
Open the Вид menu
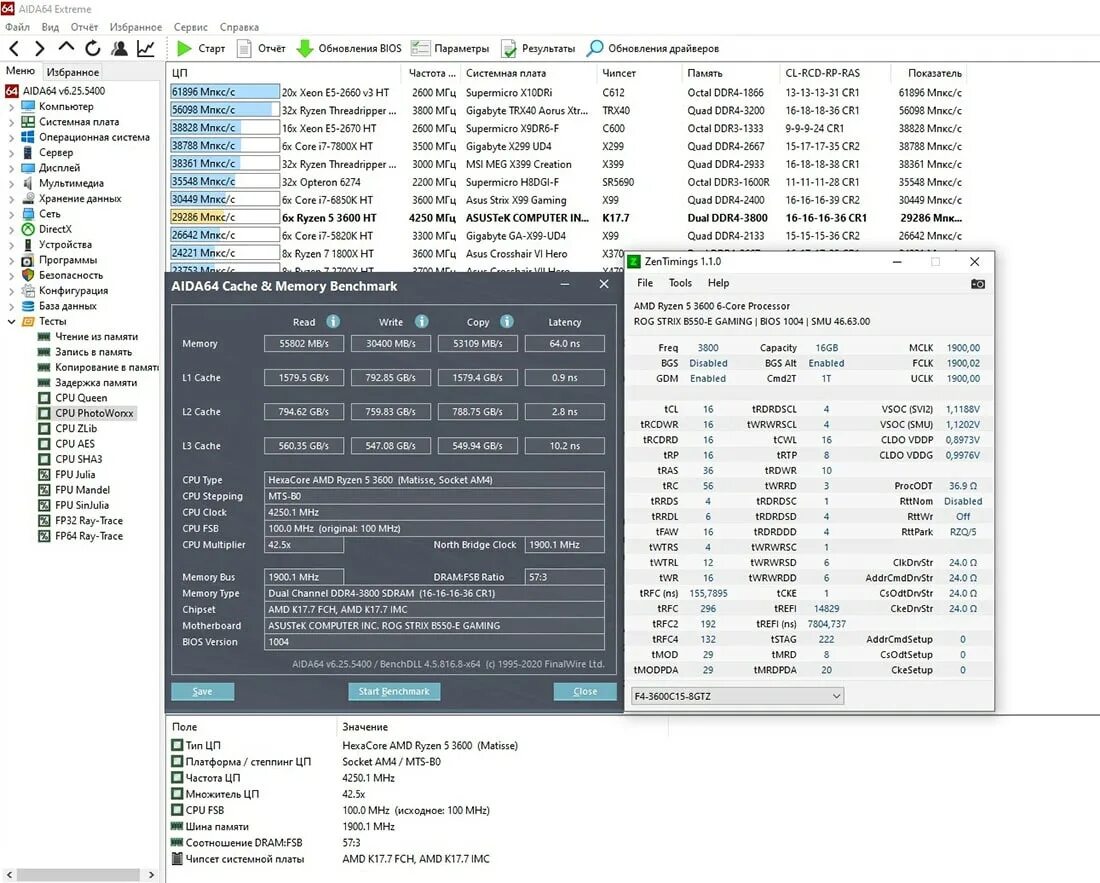click(x=50, y=27)
